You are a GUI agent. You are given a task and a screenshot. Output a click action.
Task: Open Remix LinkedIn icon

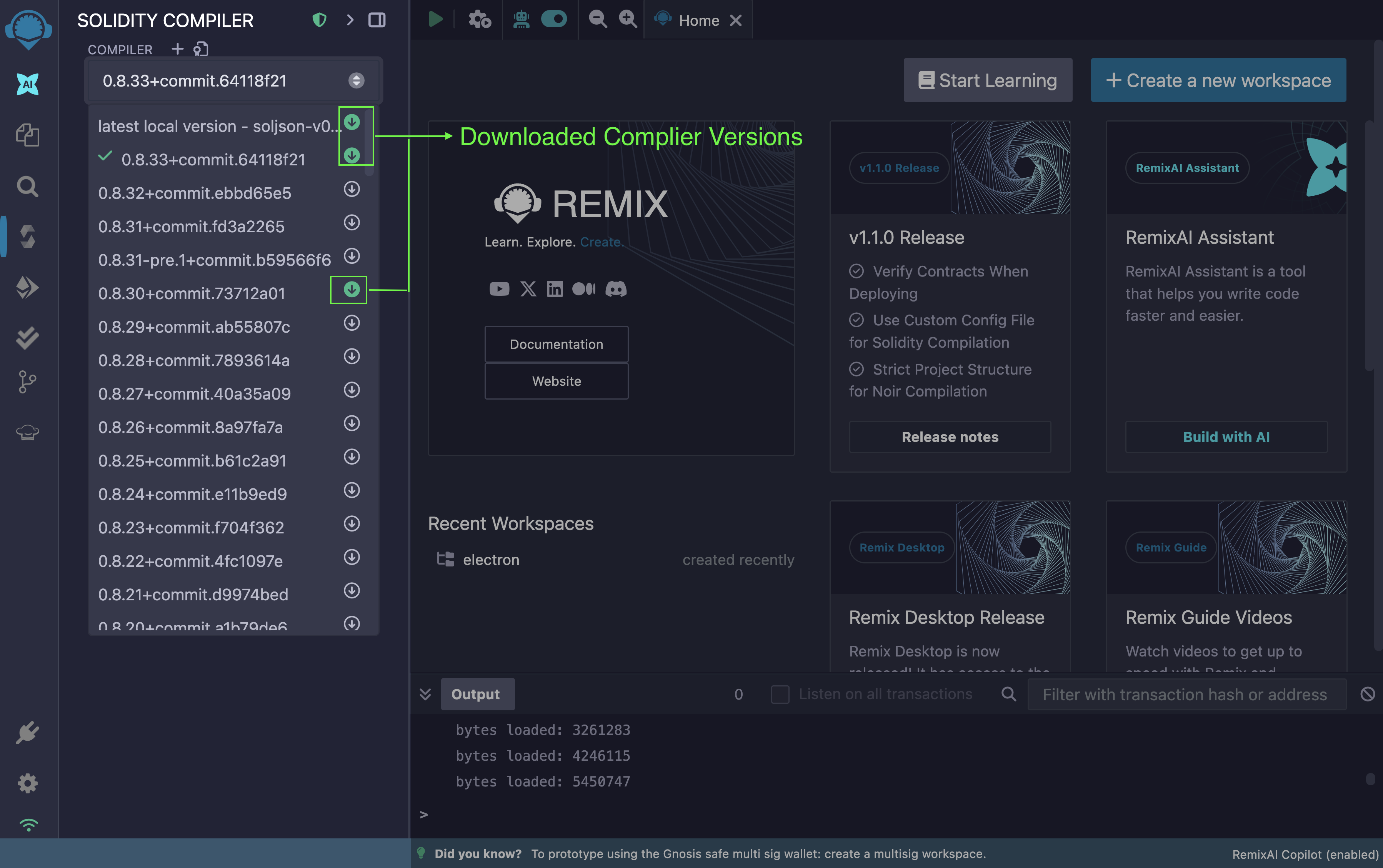555,289
